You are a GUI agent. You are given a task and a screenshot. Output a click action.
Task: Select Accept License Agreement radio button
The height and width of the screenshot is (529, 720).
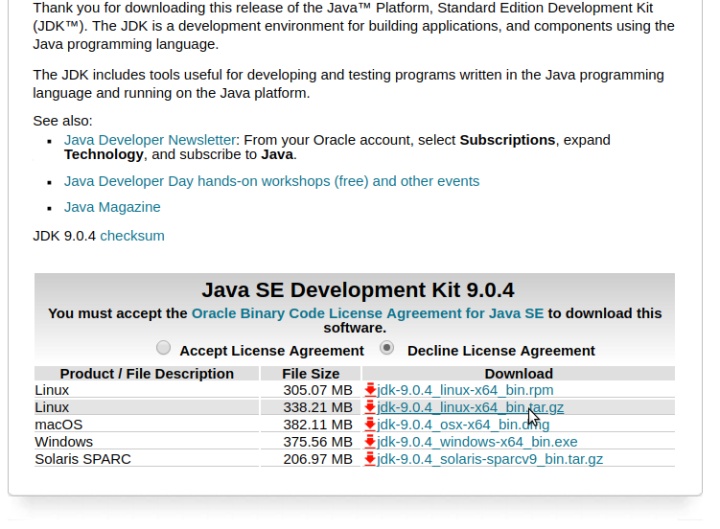click(x=163, y=348)
